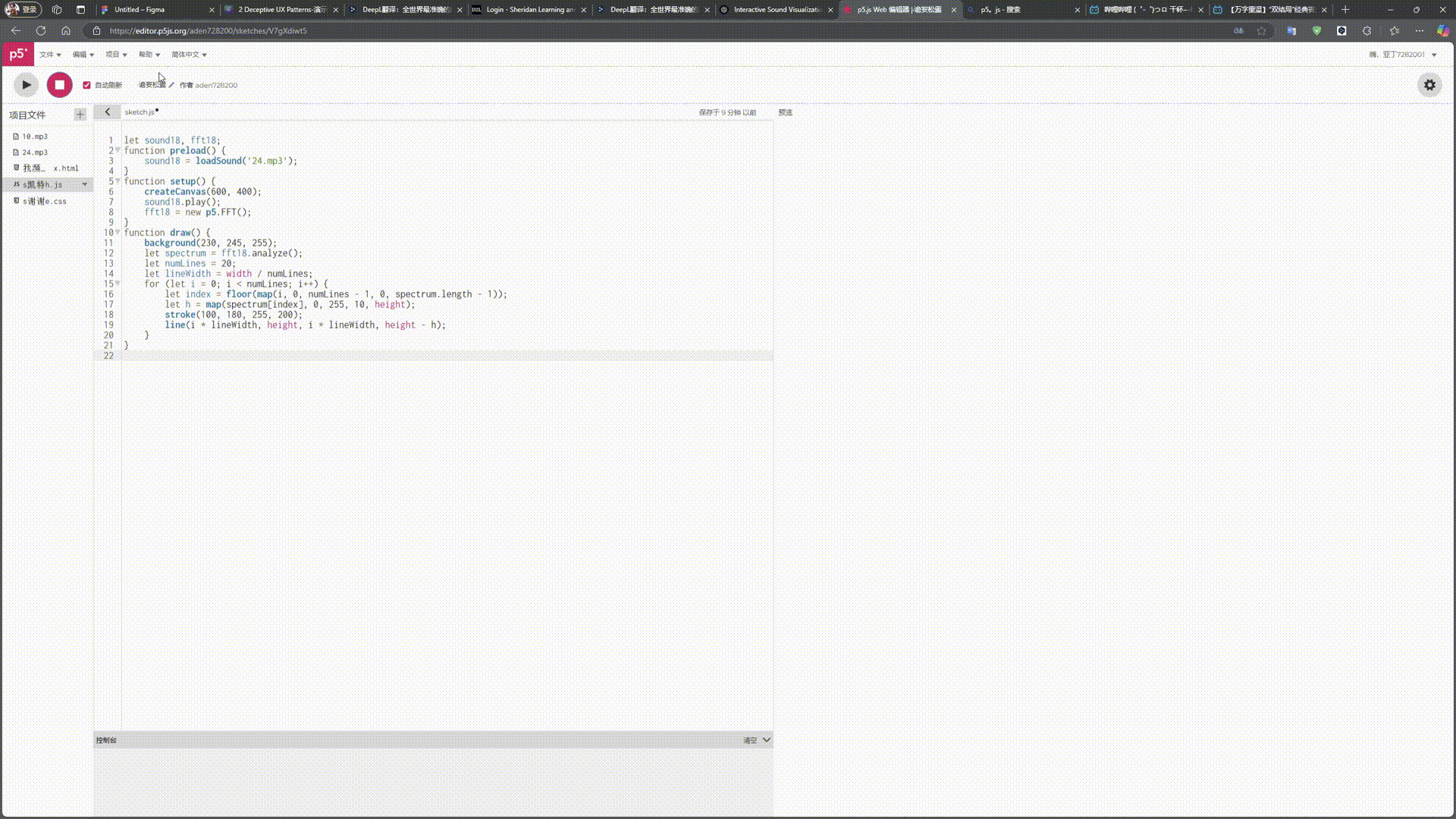Image resolution: width=1456 pixels, height=819 pixels.
Task: Open options arrow for selected js file
Action: click(x=85, y=184)
